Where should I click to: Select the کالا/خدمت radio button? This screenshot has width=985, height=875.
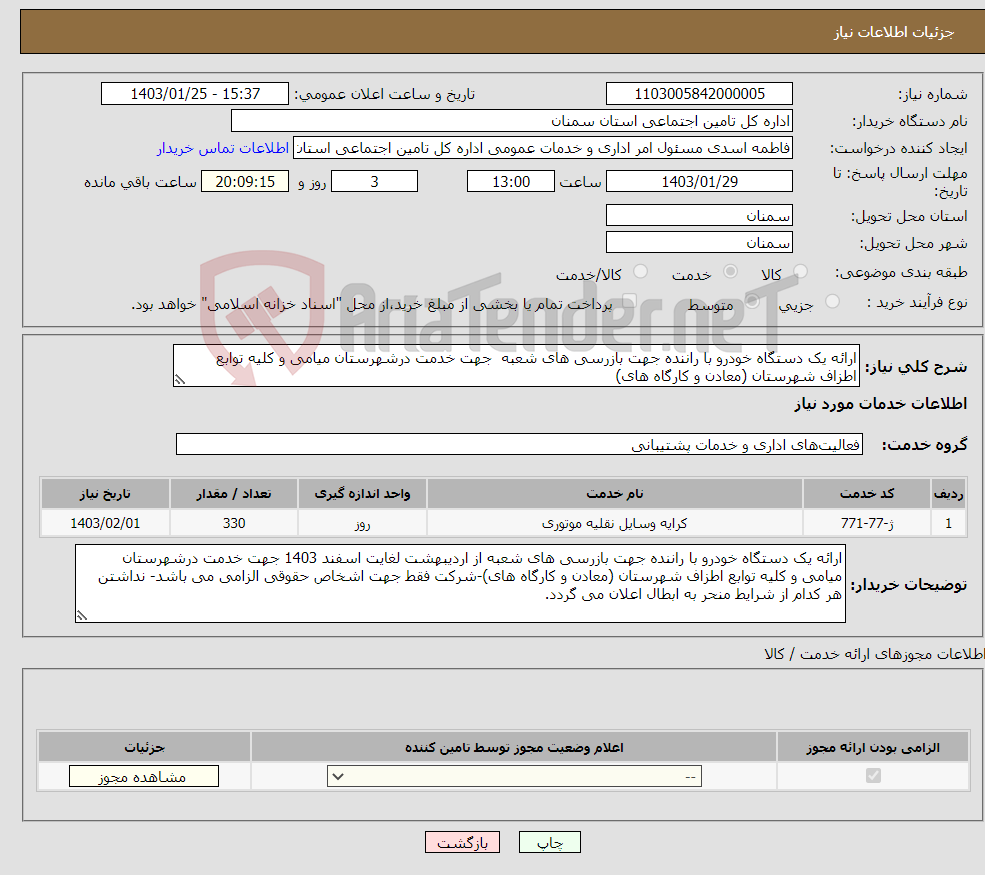[640, 271]
